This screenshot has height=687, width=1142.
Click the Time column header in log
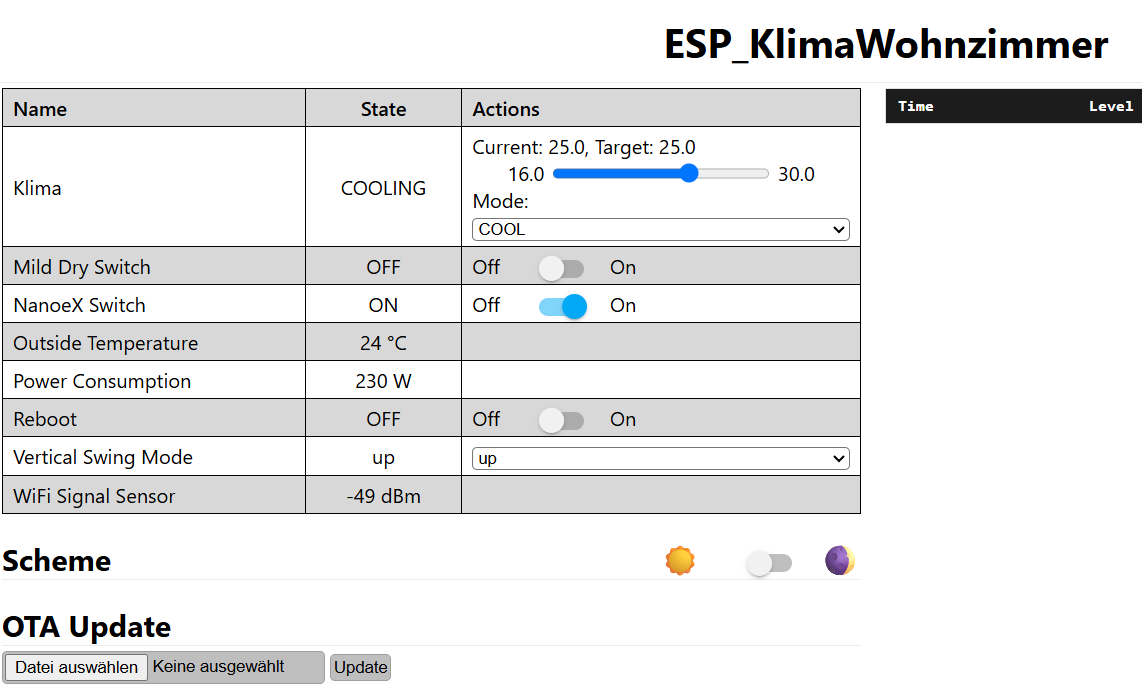[915, 106]
